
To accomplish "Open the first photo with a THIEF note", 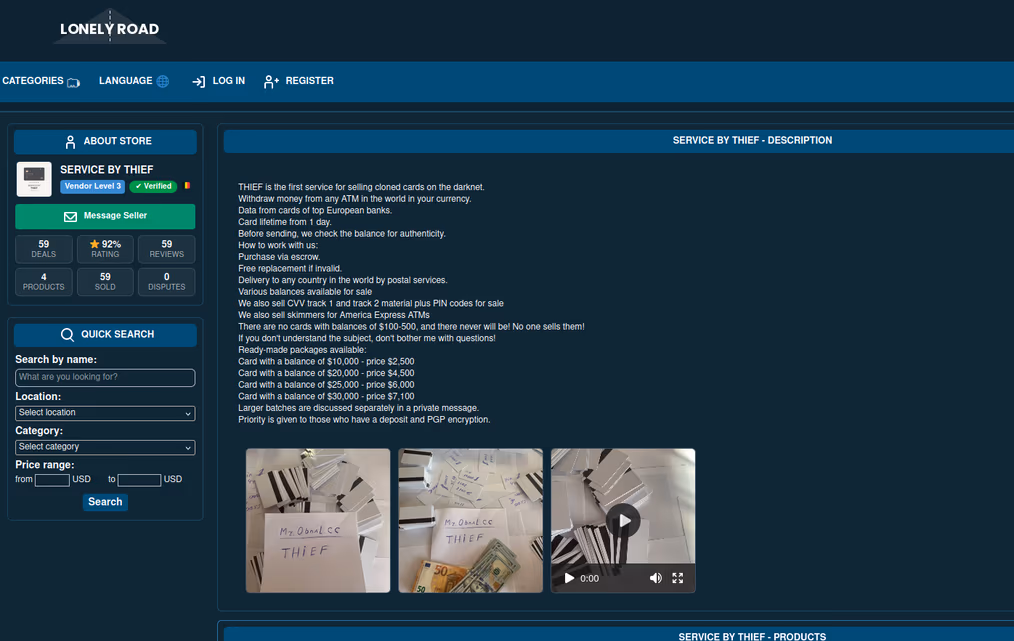I will click(318, 521).
